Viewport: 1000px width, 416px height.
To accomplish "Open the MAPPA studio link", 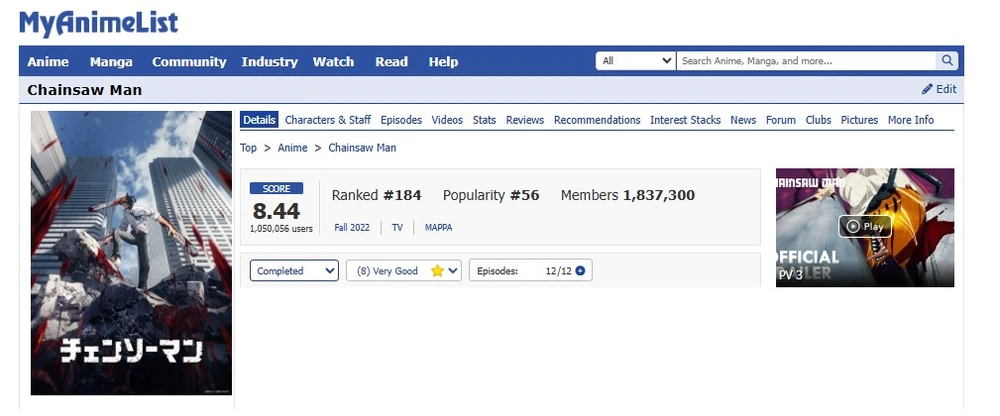I will (438, 228).
